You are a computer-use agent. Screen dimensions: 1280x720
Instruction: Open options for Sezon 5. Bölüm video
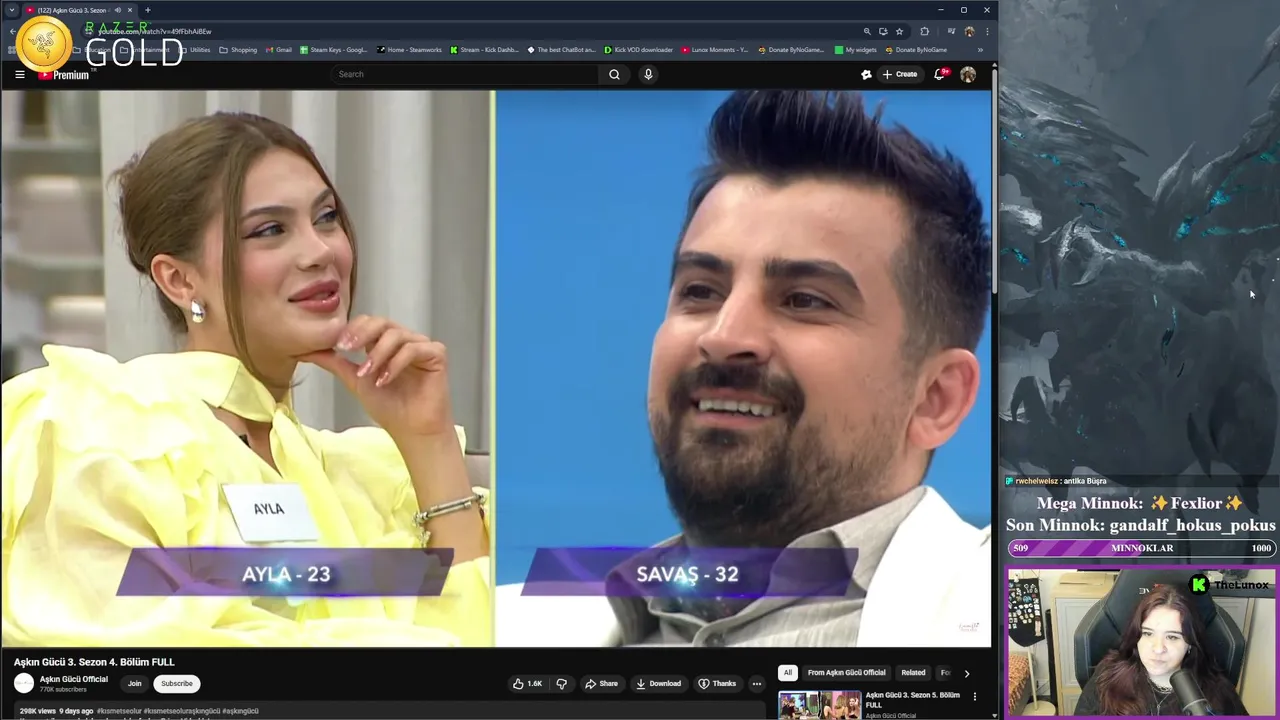tap(975, 696)
